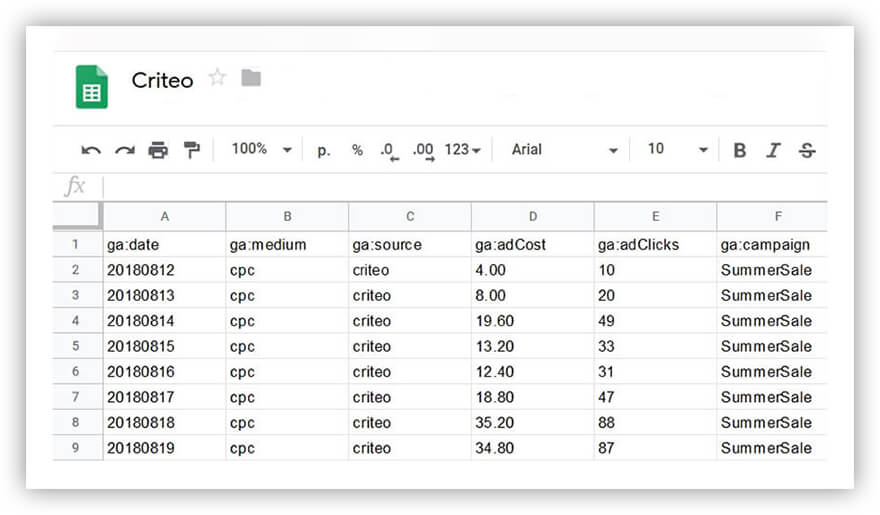This screenshot has height=515, width=880.
Task: Click the cell containing 20180812
Action: click(x=164, y=270)
